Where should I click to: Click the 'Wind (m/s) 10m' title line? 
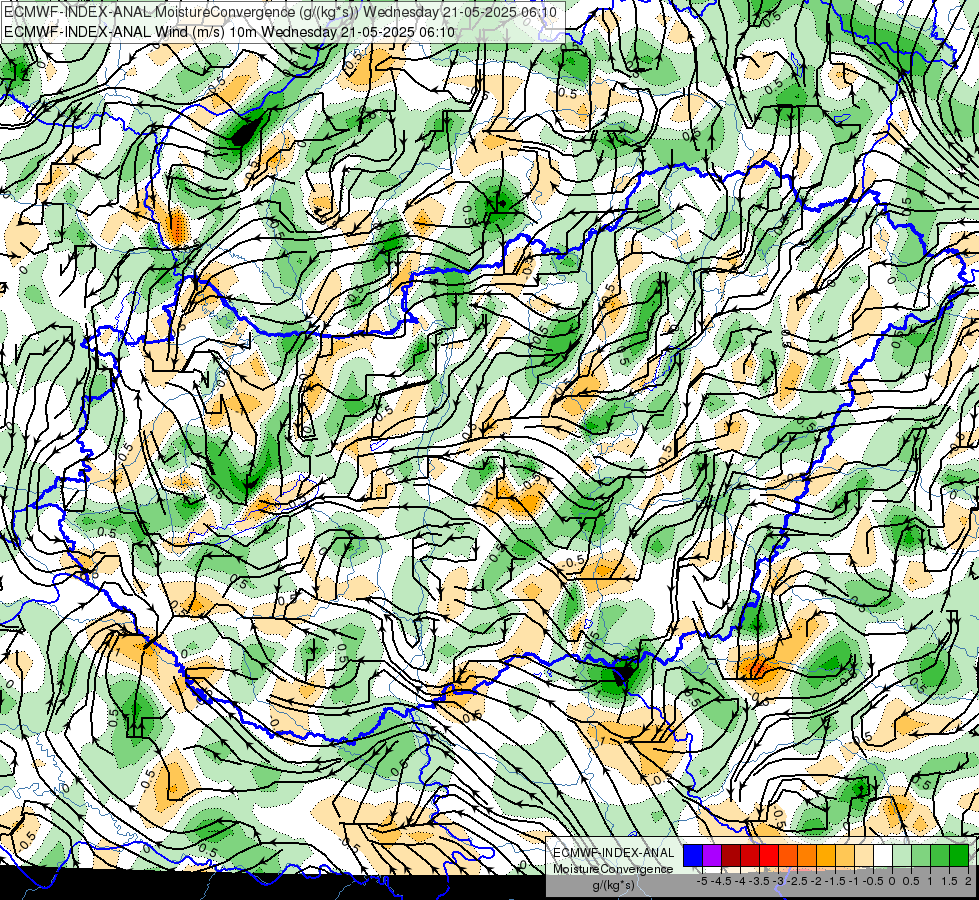click(229, 32)
